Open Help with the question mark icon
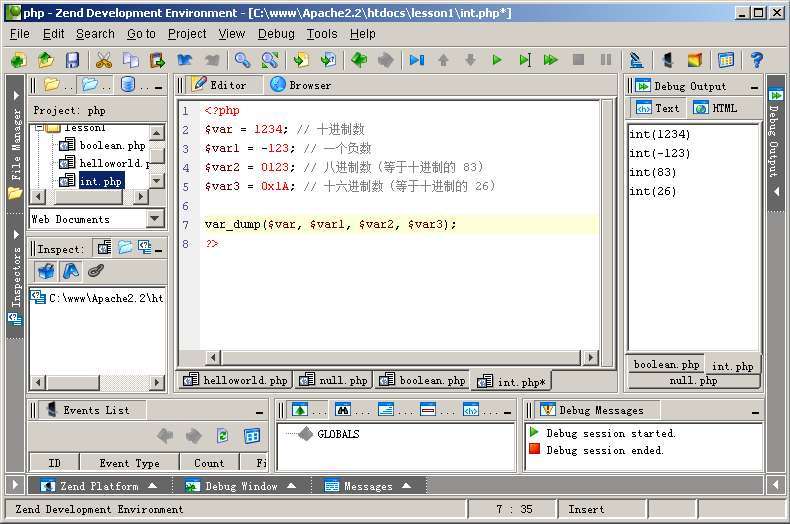The image size is (790, 524). pos(756,60)
